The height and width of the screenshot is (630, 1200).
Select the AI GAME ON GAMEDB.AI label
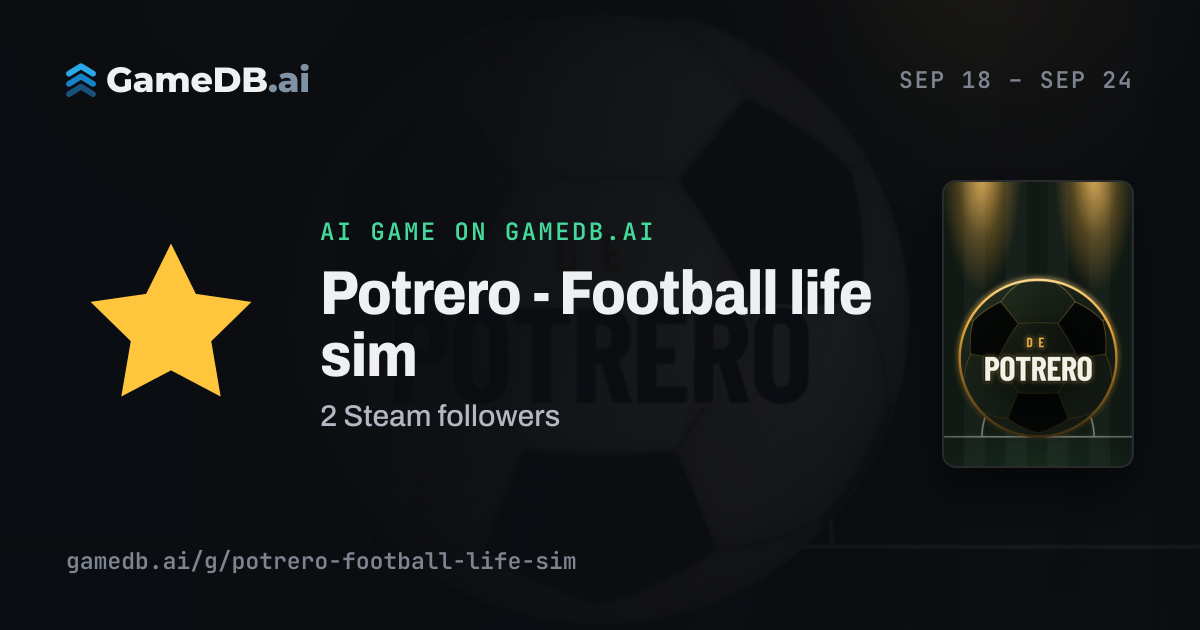[487, 232]
